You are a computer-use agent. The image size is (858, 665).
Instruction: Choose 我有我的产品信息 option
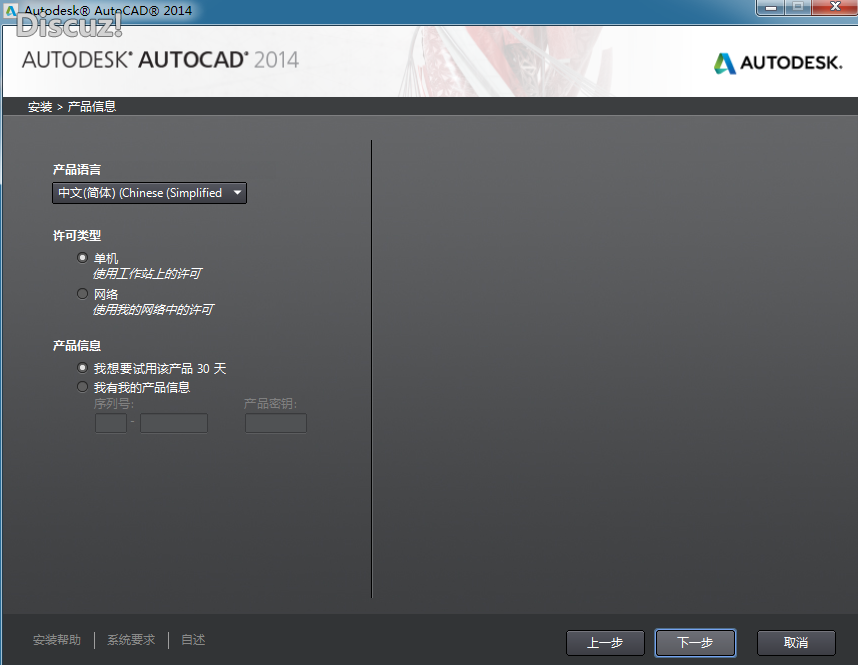tap(83, 387)
